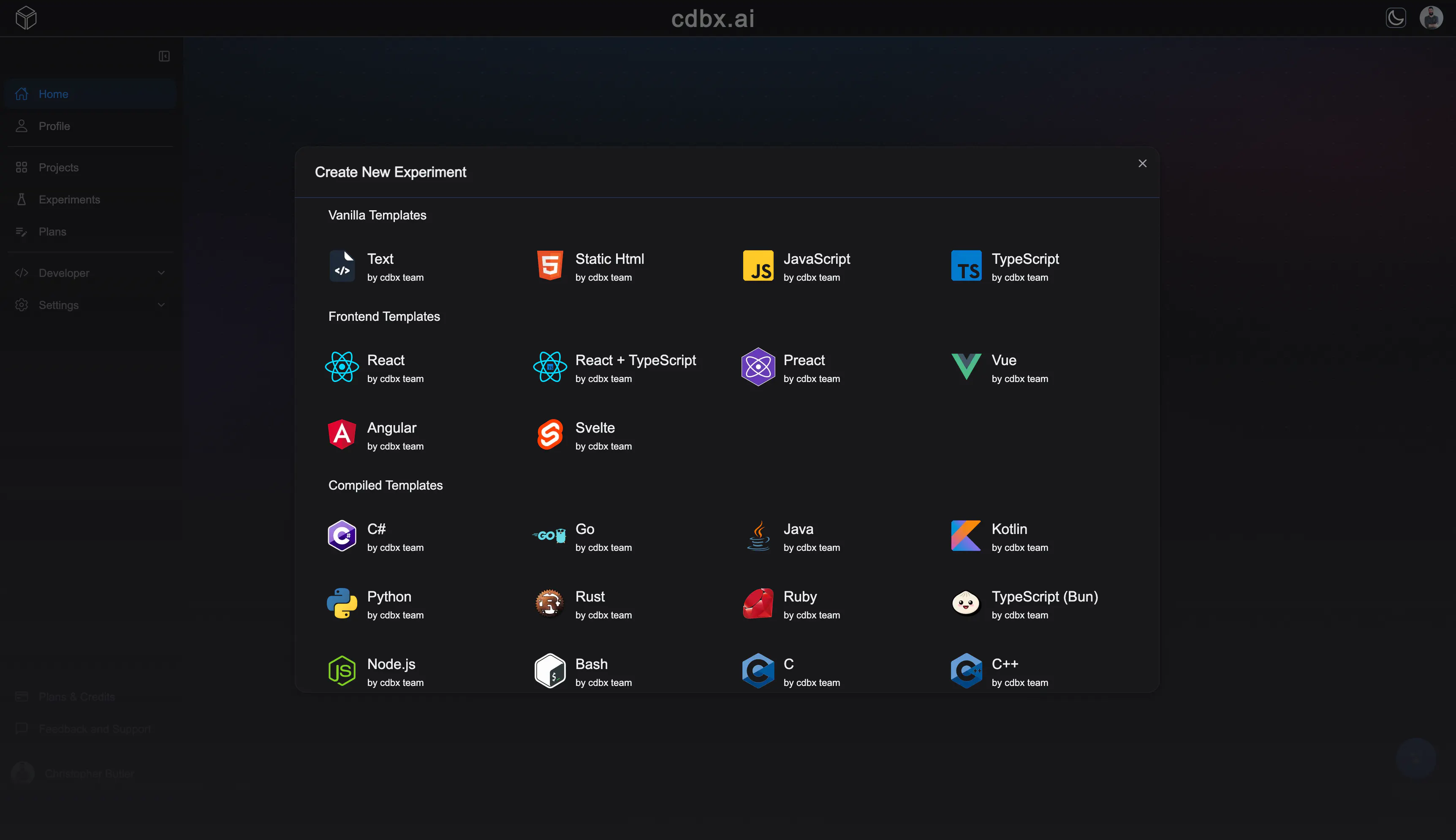Click the Vanilla Templates heading
Screen dimensions: 1456x840
(x=377, y=215)
